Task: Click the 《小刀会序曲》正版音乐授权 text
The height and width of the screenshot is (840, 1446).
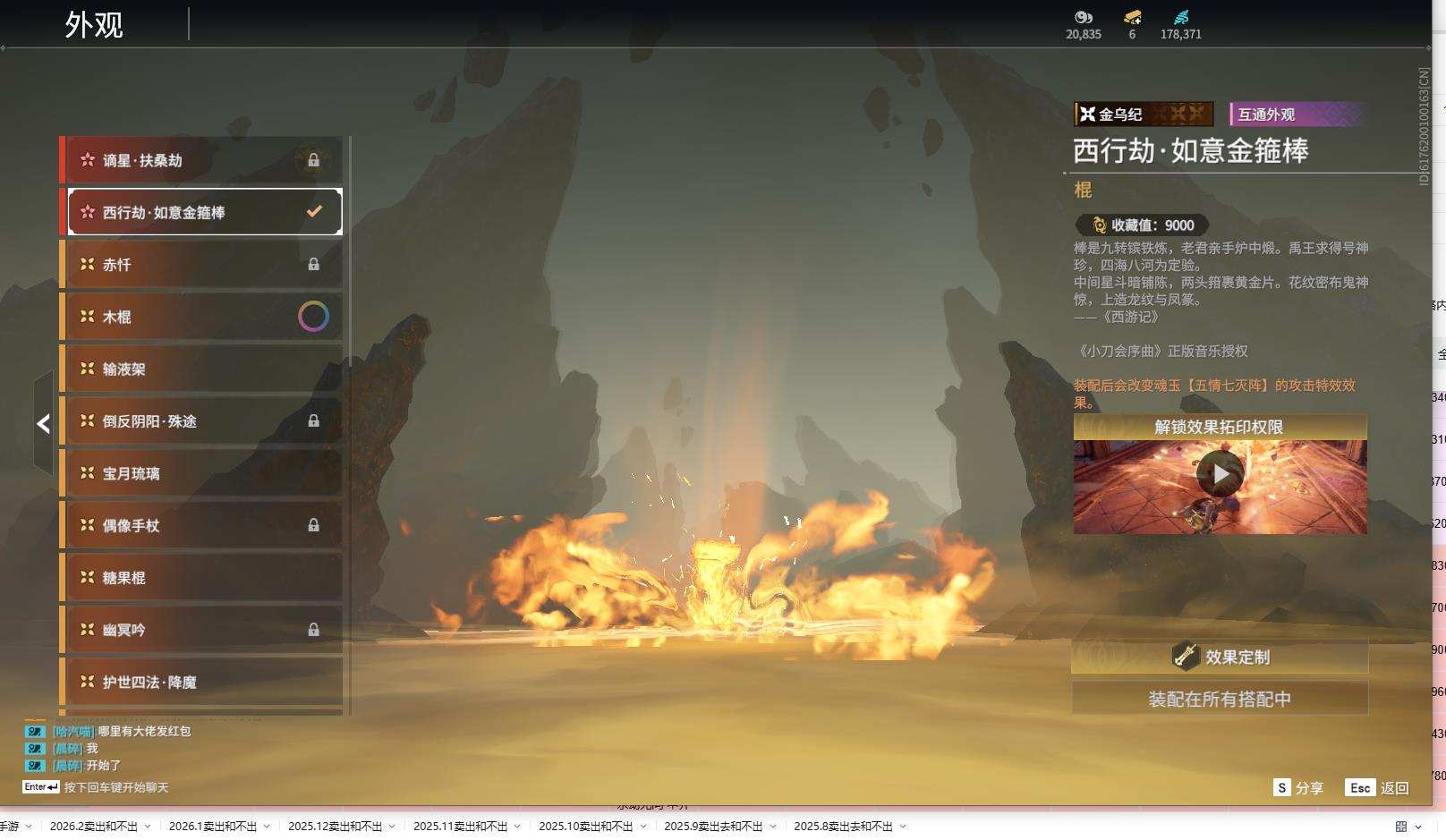Action: coord(1161,352)
